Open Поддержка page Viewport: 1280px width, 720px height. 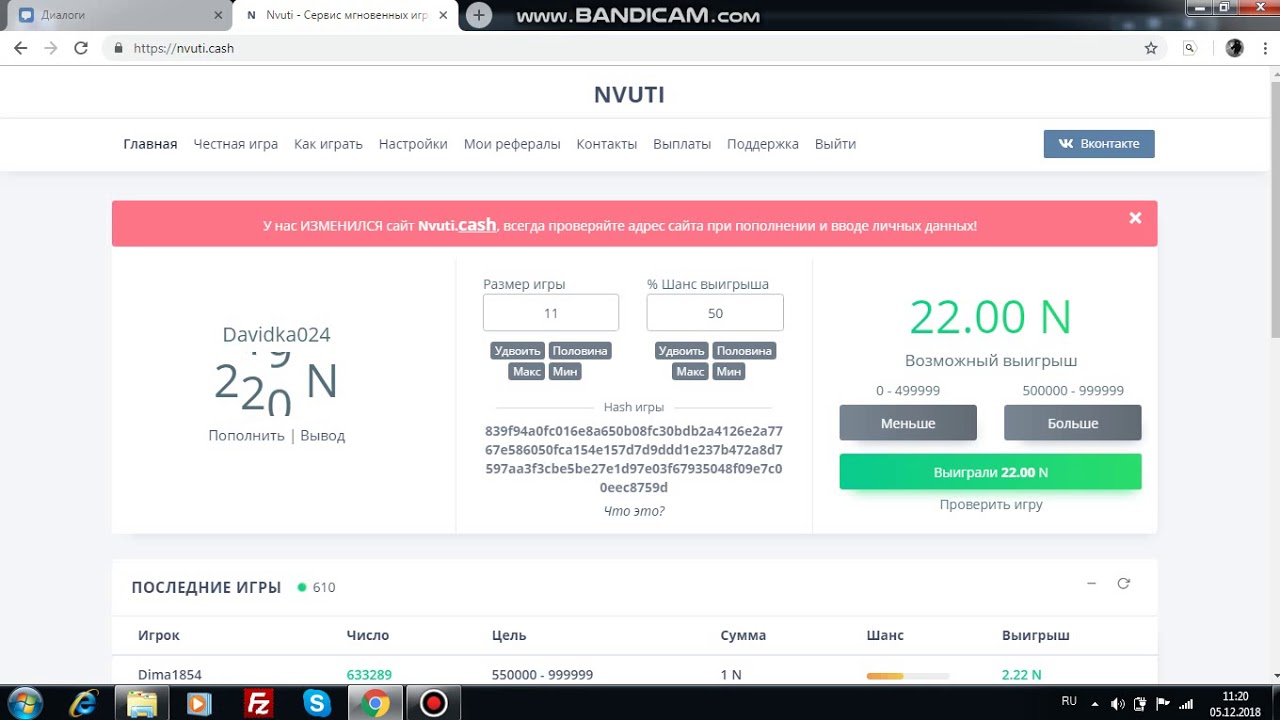763,144
